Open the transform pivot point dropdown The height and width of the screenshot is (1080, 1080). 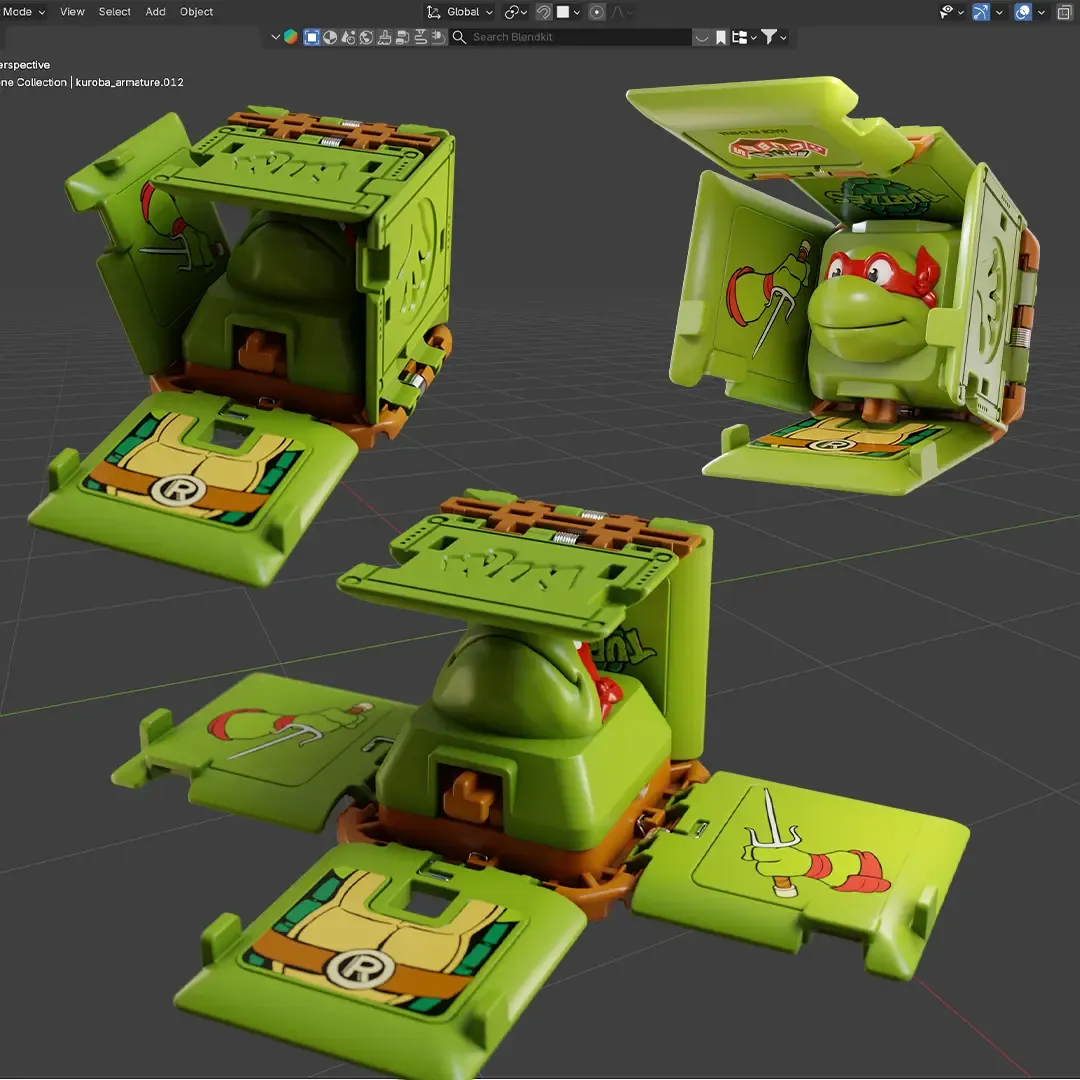pos(515,12)
